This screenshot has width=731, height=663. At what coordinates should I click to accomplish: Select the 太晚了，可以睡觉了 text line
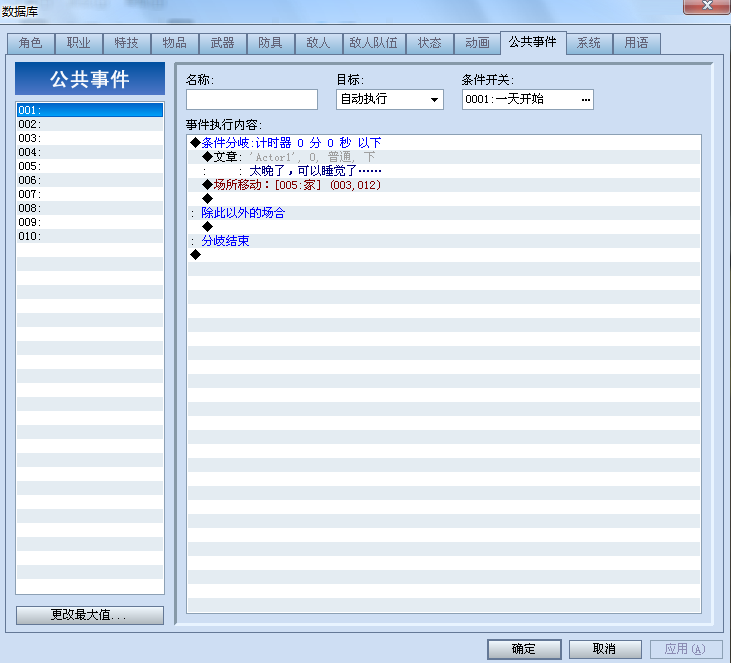click(x=444, y=171)
